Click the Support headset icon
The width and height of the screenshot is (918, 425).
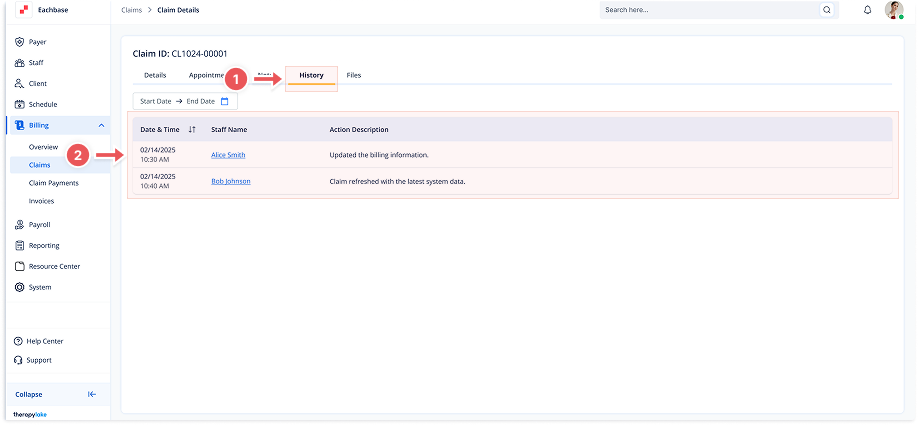tap(18, 361)
